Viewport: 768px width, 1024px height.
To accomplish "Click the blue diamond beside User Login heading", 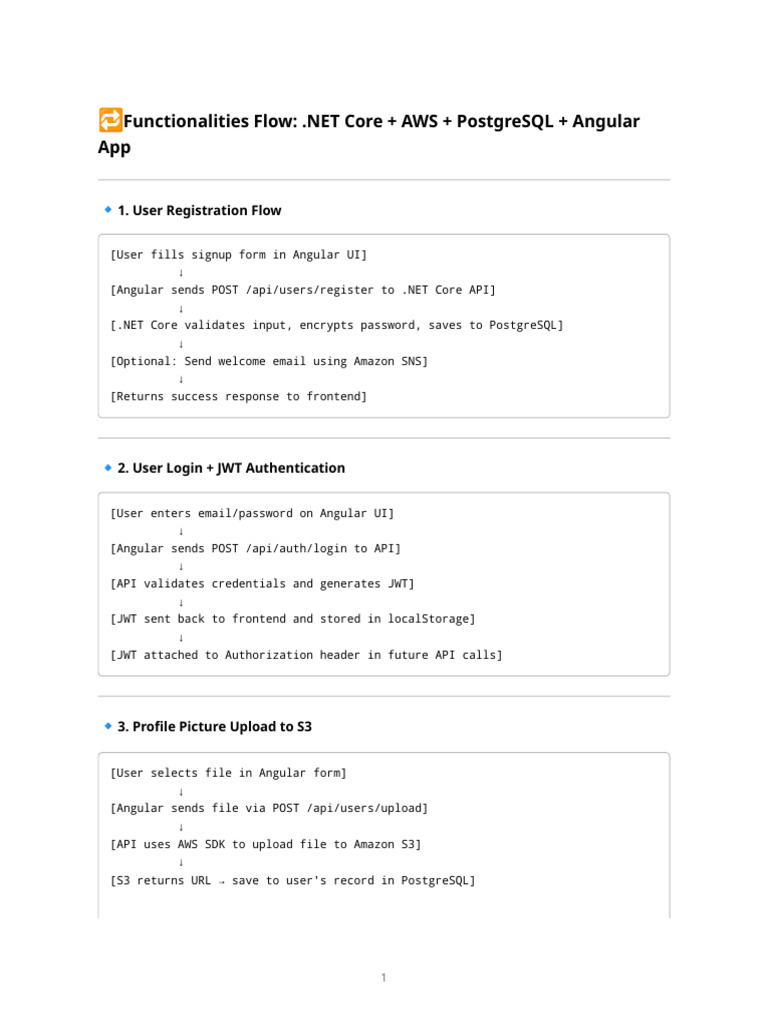I will [108, 467].
